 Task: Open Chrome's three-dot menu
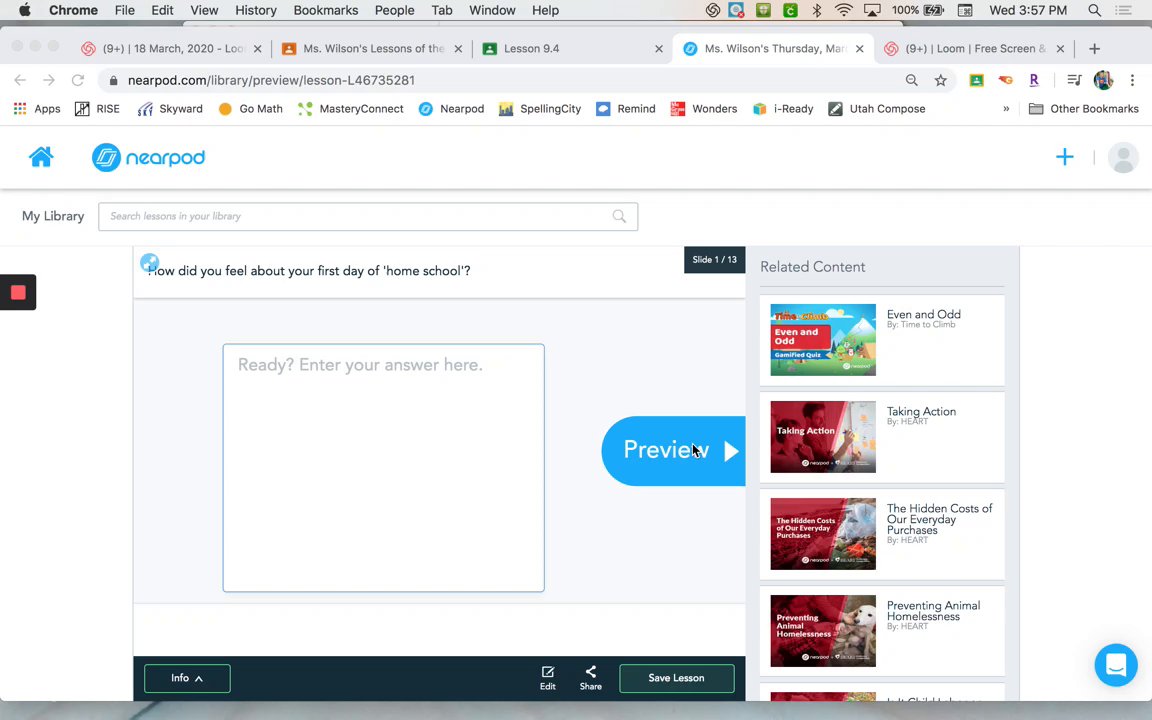pyautogui.click(x=1132, y=80)
